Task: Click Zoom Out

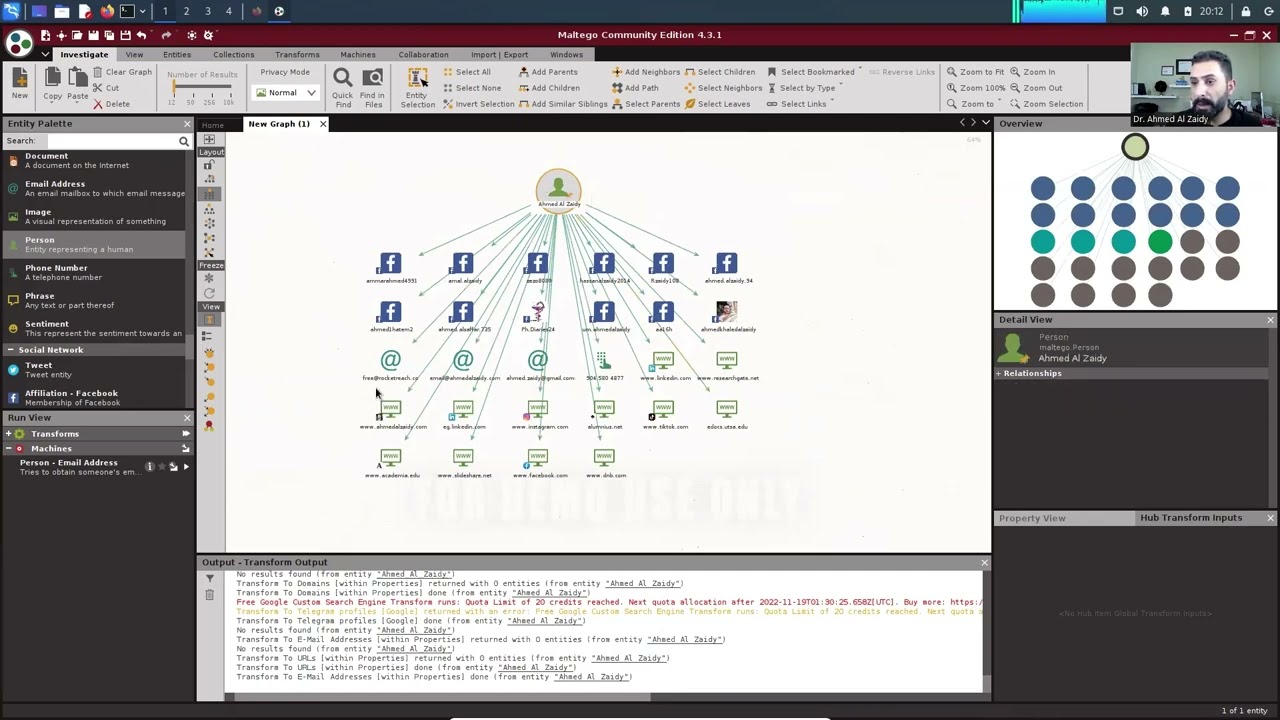Action: [x=1036, y=88]
